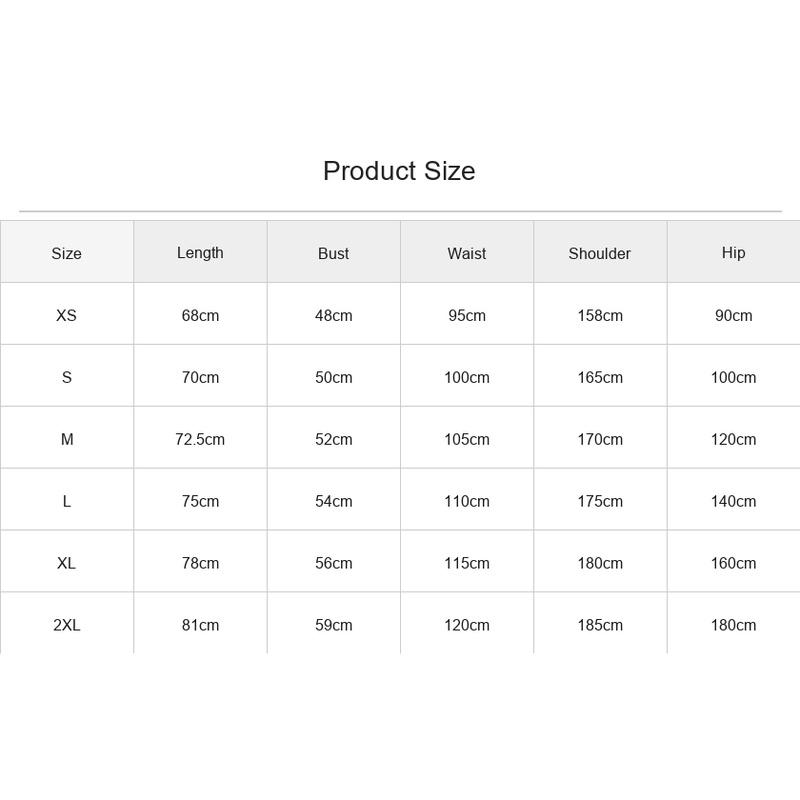Select the 90cm hip cell
Screen dimensions: 800x800
pyautogui.click(x=733, y=315)
